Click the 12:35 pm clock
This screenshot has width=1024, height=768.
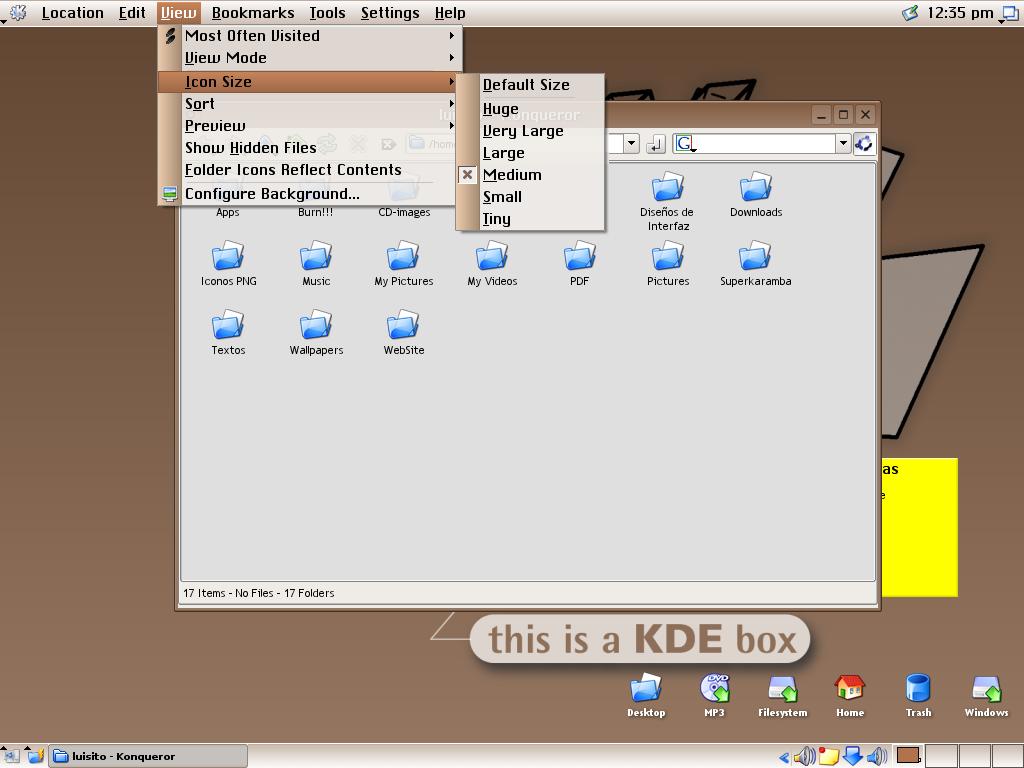[960, 13]
